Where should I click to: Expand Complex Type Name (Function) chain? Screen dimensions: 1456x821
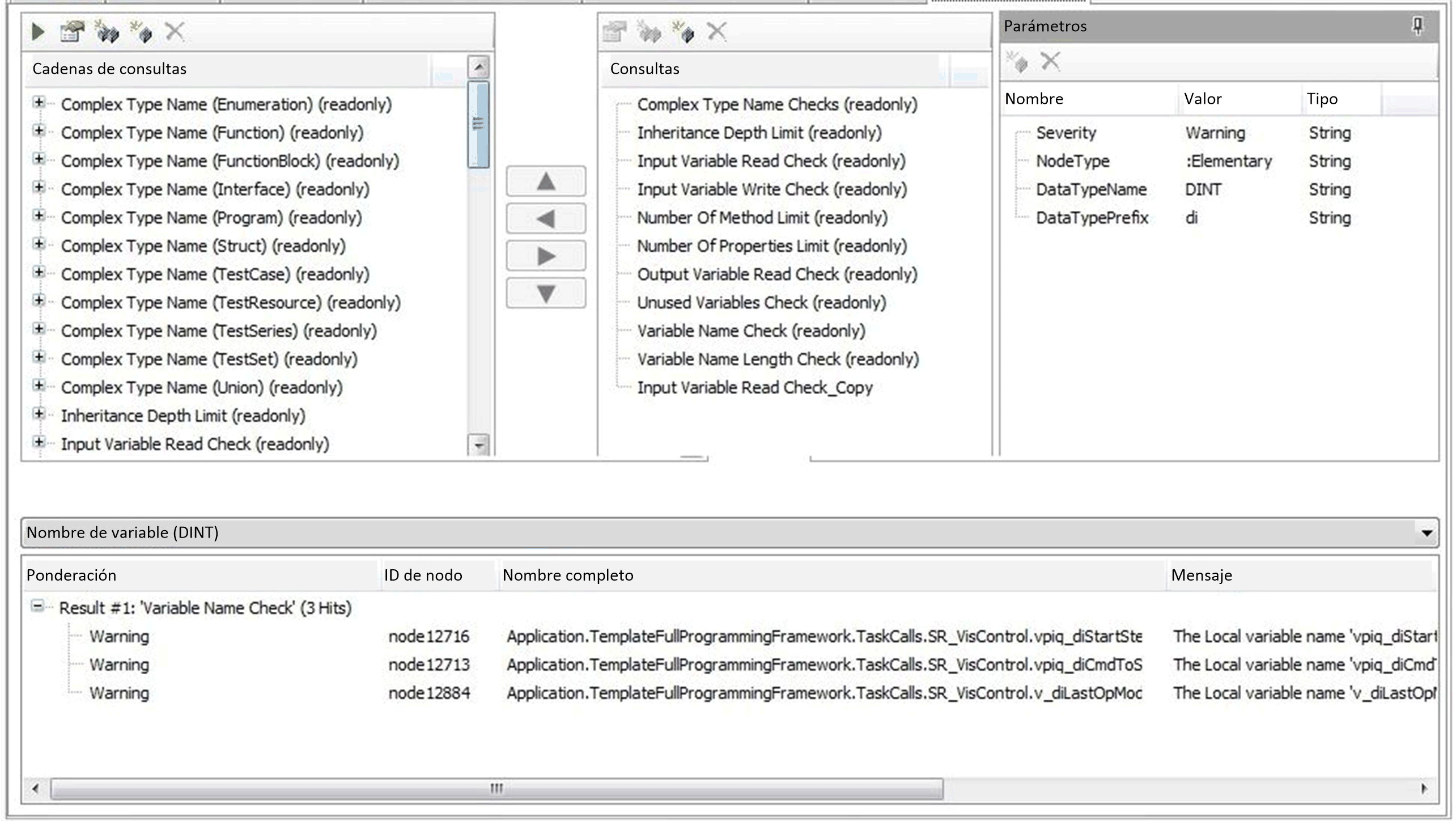point(39,131)
